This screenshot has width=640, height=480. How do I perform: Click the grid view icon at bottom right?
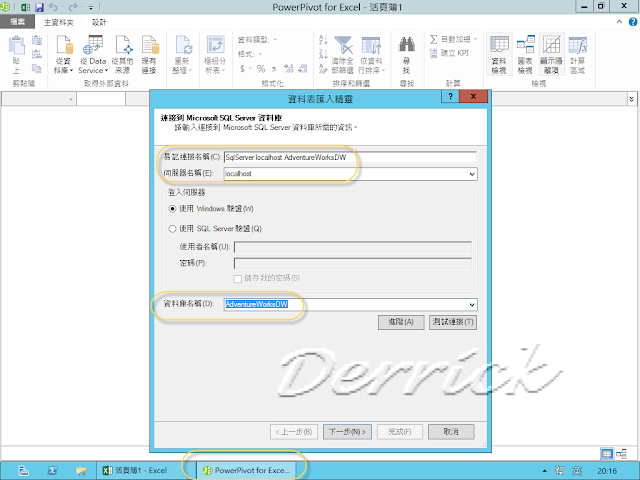pyautogui.click(x=607, y=453)
